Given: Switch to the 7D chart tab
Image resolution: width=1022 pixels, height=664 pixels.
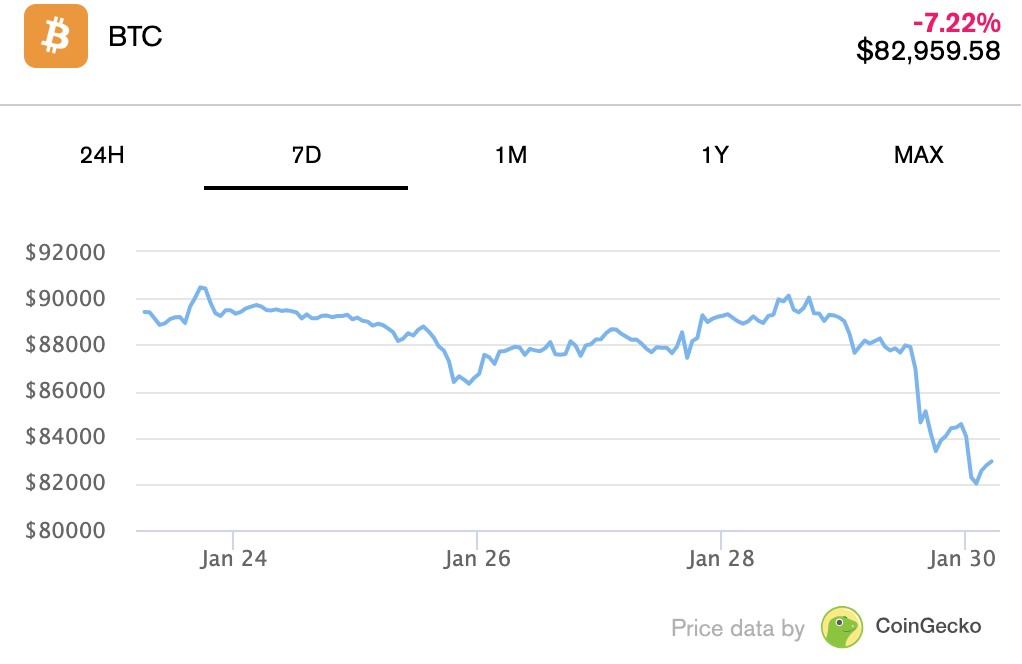Looking at the screenshot, I should (x=306, y=155).
